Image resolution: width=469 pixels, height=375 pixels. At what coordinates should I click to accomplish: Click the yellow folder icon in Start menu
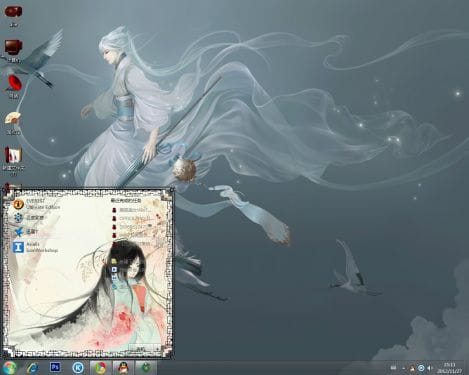point(114,260)
